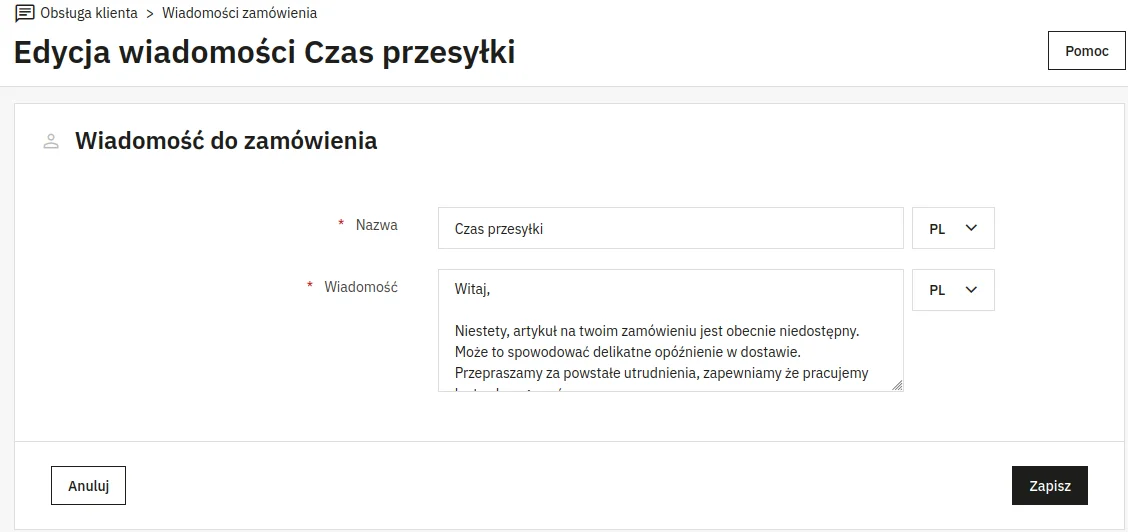Click inside the Wiadomość text area

pyautogui.click(x=670, y=331)
